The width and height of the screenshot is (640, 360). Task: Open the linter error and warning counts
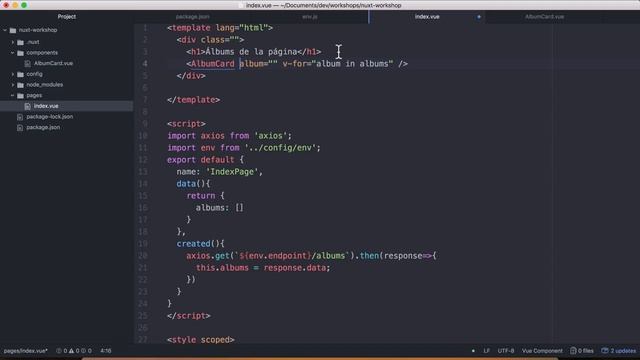point(74,351)
